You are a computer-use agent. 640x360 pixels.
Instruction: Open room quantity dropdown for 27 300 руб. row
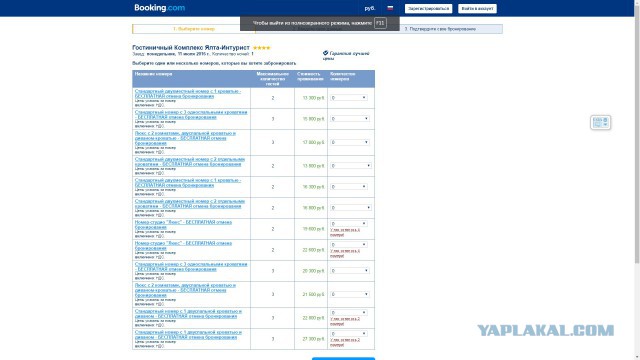click(349, 334)
